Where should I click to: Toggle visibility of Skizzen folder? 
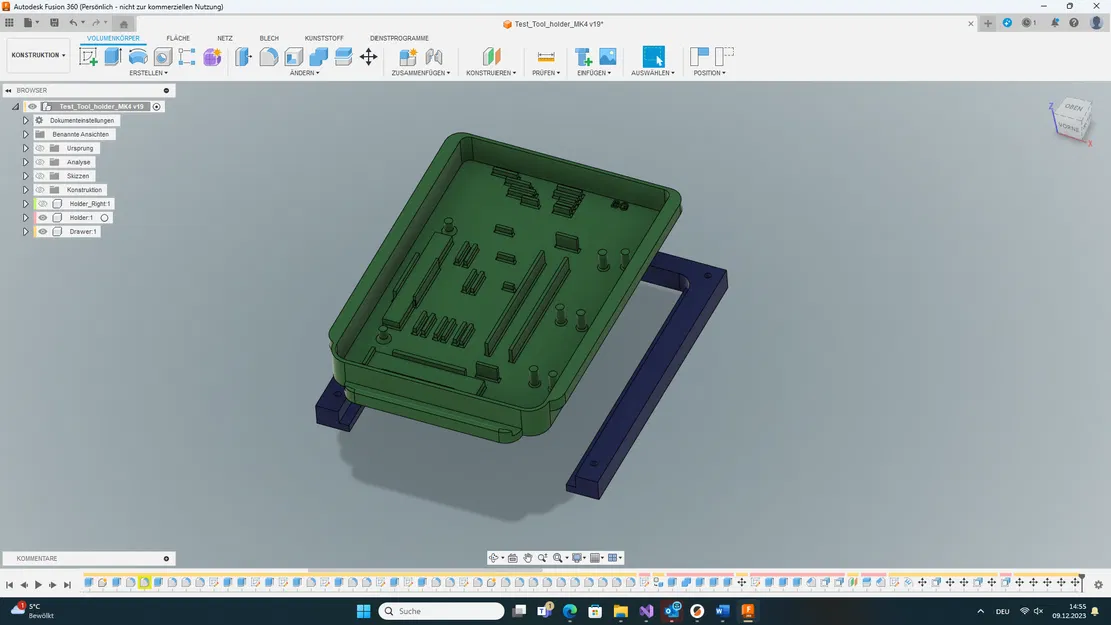pyautogui.click(x=40, y=176)
